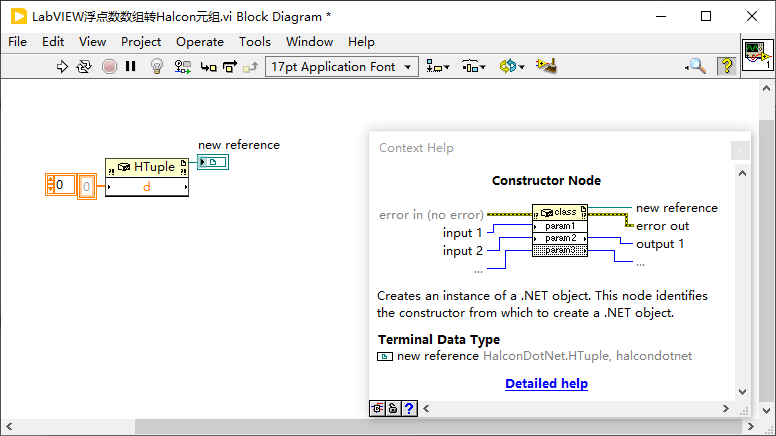Open the File menu
The width and height of the screenshot is (776, 436).
pyautogui.click(x=17, y=42)
